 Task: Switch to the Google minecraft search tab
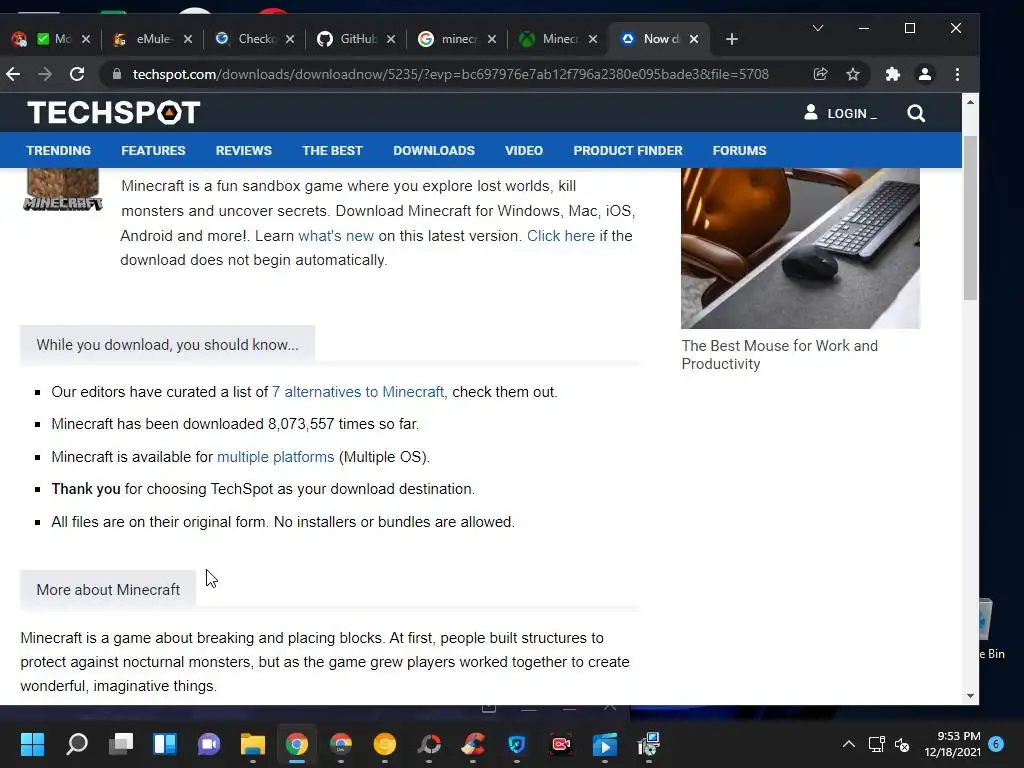tap(458, 39)
